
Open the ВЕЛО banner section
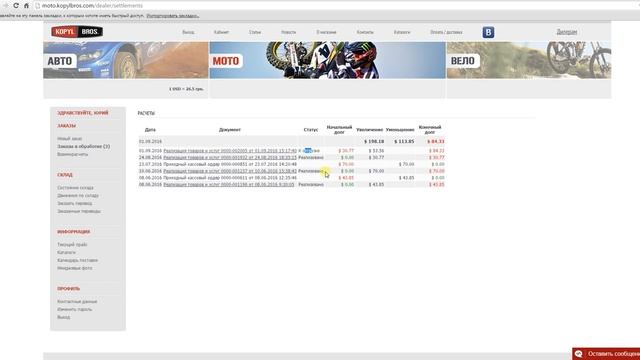coord(529,60)
